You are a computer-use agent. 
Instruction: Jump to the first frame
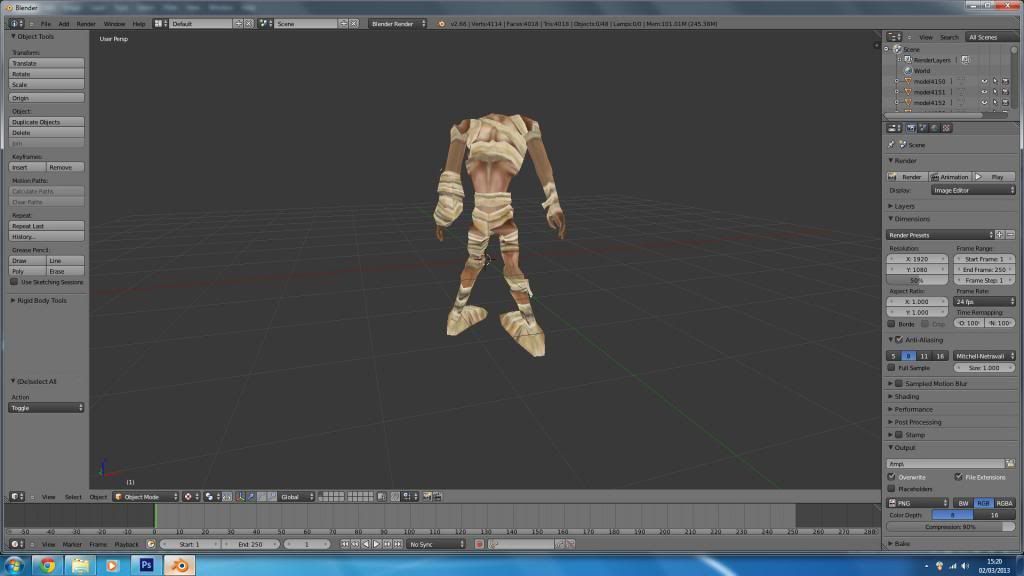[345, 544]
